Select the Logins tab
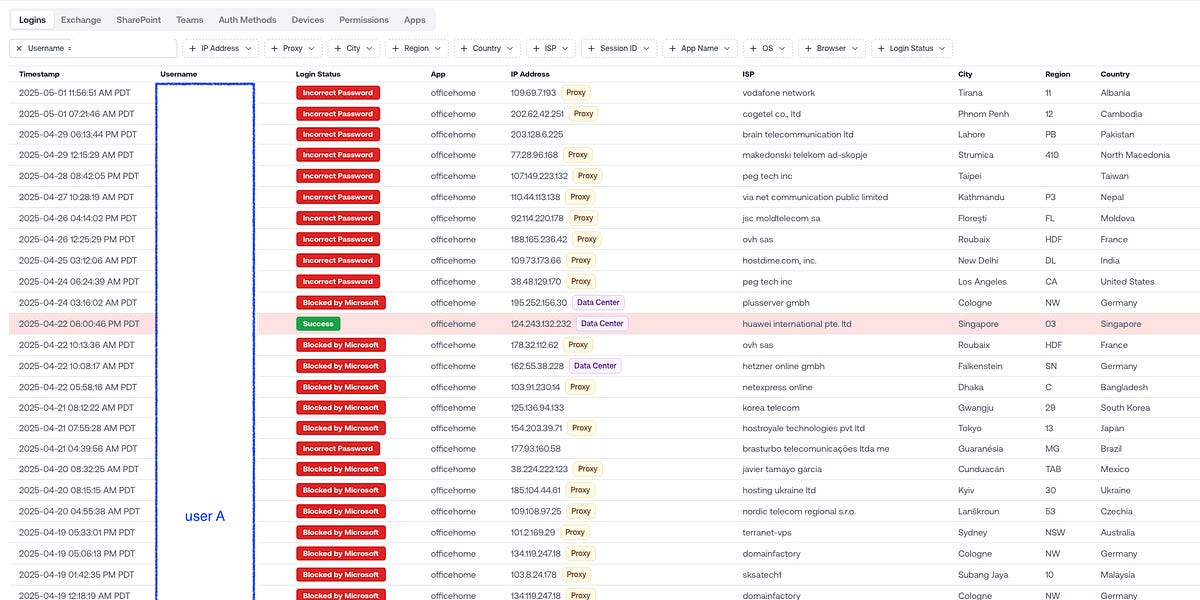The image size is (1200, 600). coord(32,20)
